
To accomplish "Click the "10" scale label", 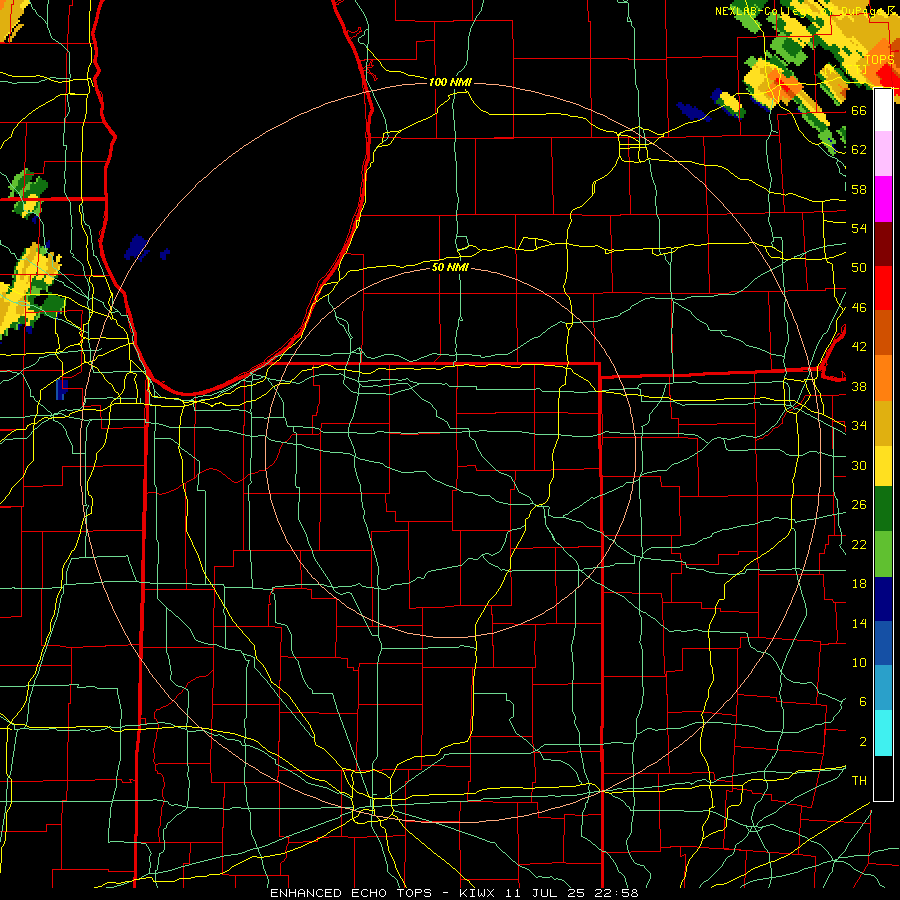I will (859, 662).
